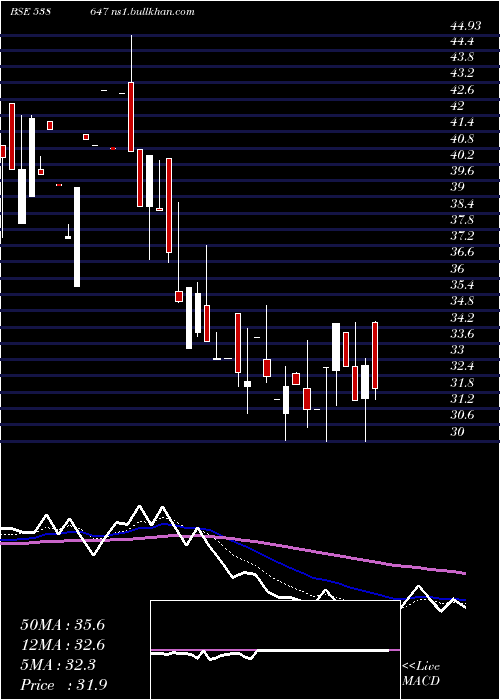Select the 34.2 price axis label
Screen dimensions: 500x700
coord(462,317)
